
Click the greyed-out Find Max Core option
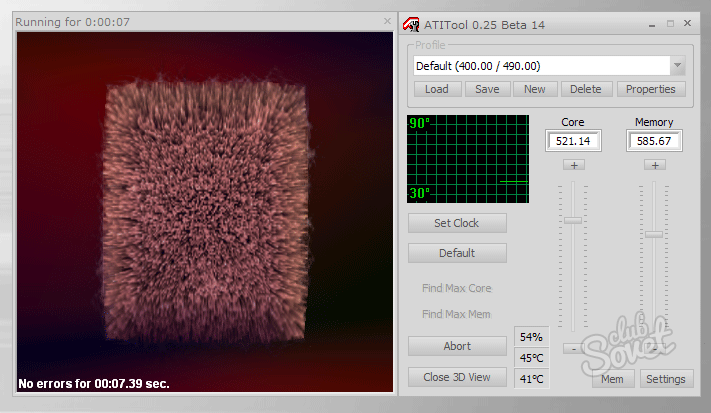pyautogui.click(x=457, y=288)
